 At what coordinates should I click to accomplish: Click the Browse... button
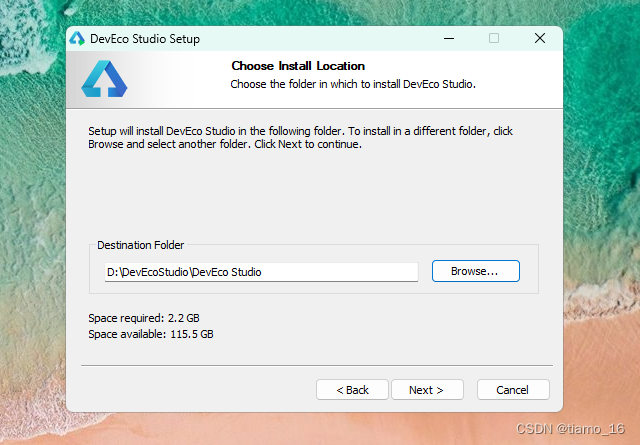(476, 271)
